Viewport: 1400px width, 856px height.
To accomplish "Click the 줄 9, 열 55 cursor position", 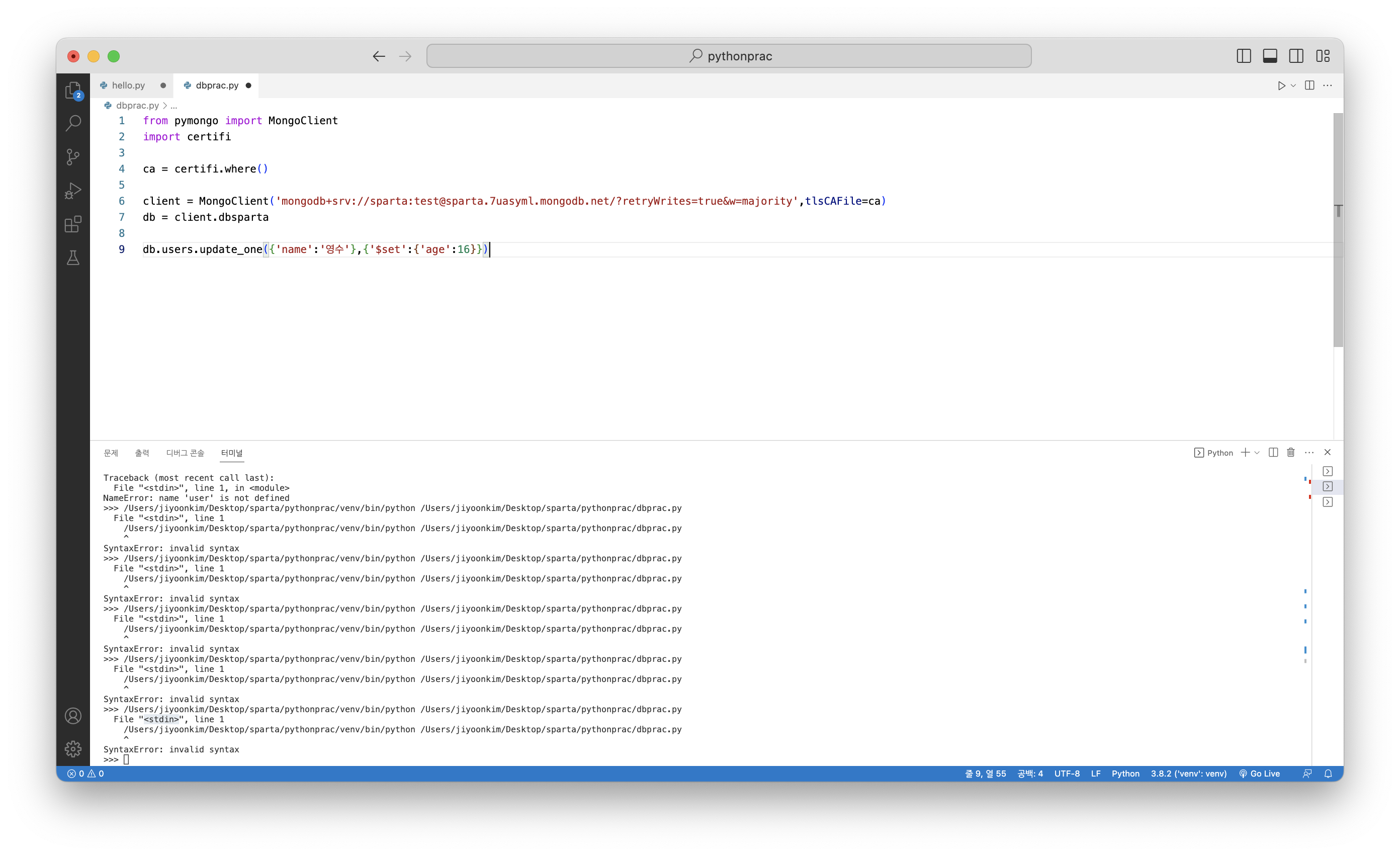I will 985,774.
